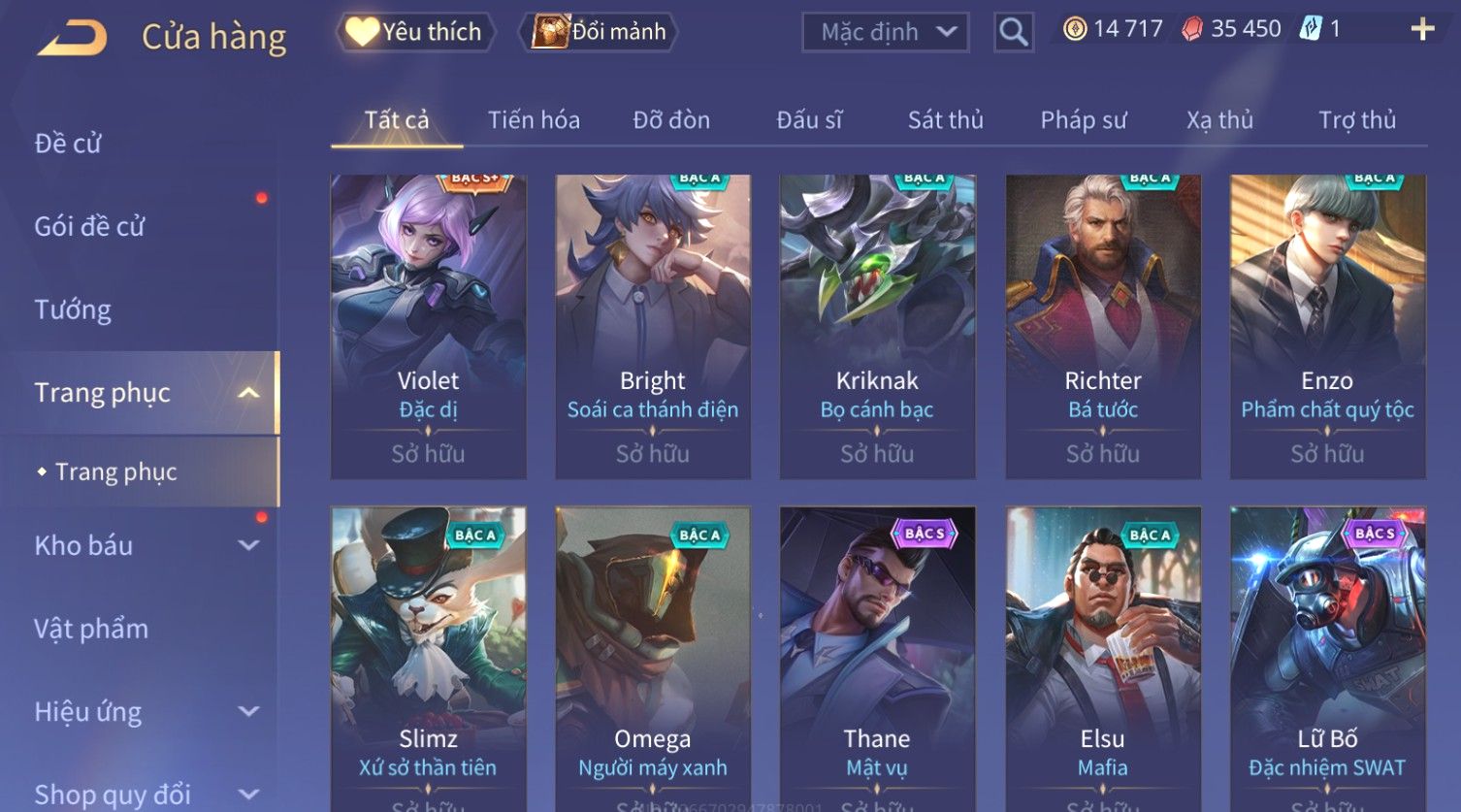Open the Mặc định sort dropdown

(886, 32)
